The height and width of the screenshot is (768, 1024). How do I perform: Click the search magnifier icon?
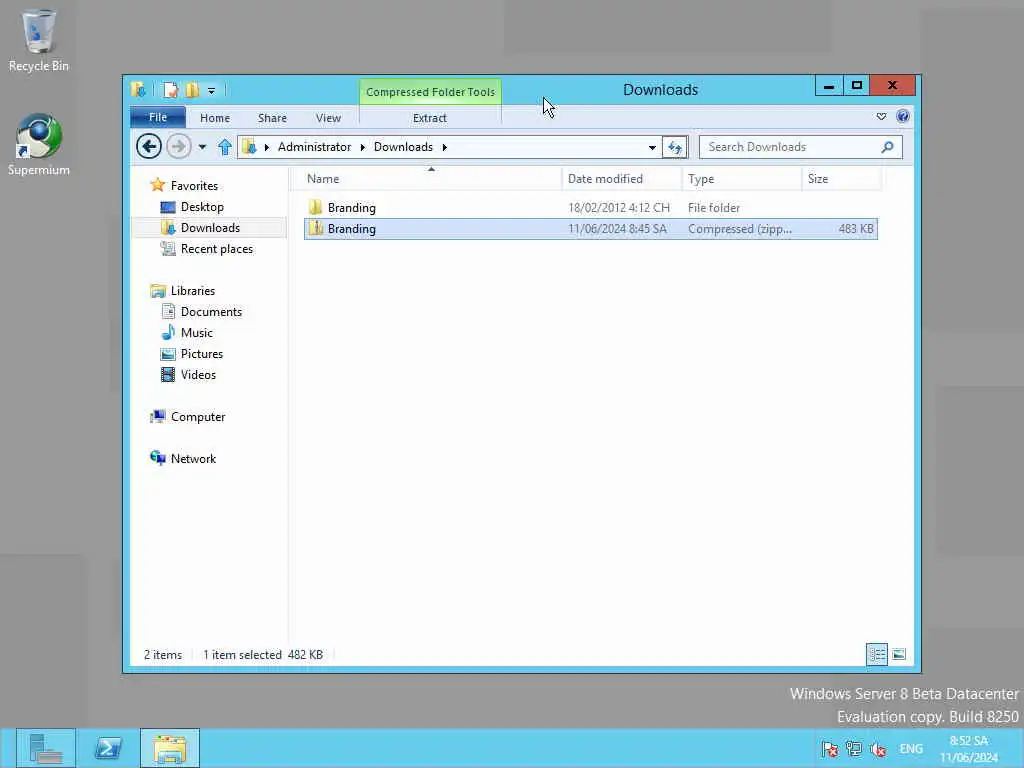[887, 147]
